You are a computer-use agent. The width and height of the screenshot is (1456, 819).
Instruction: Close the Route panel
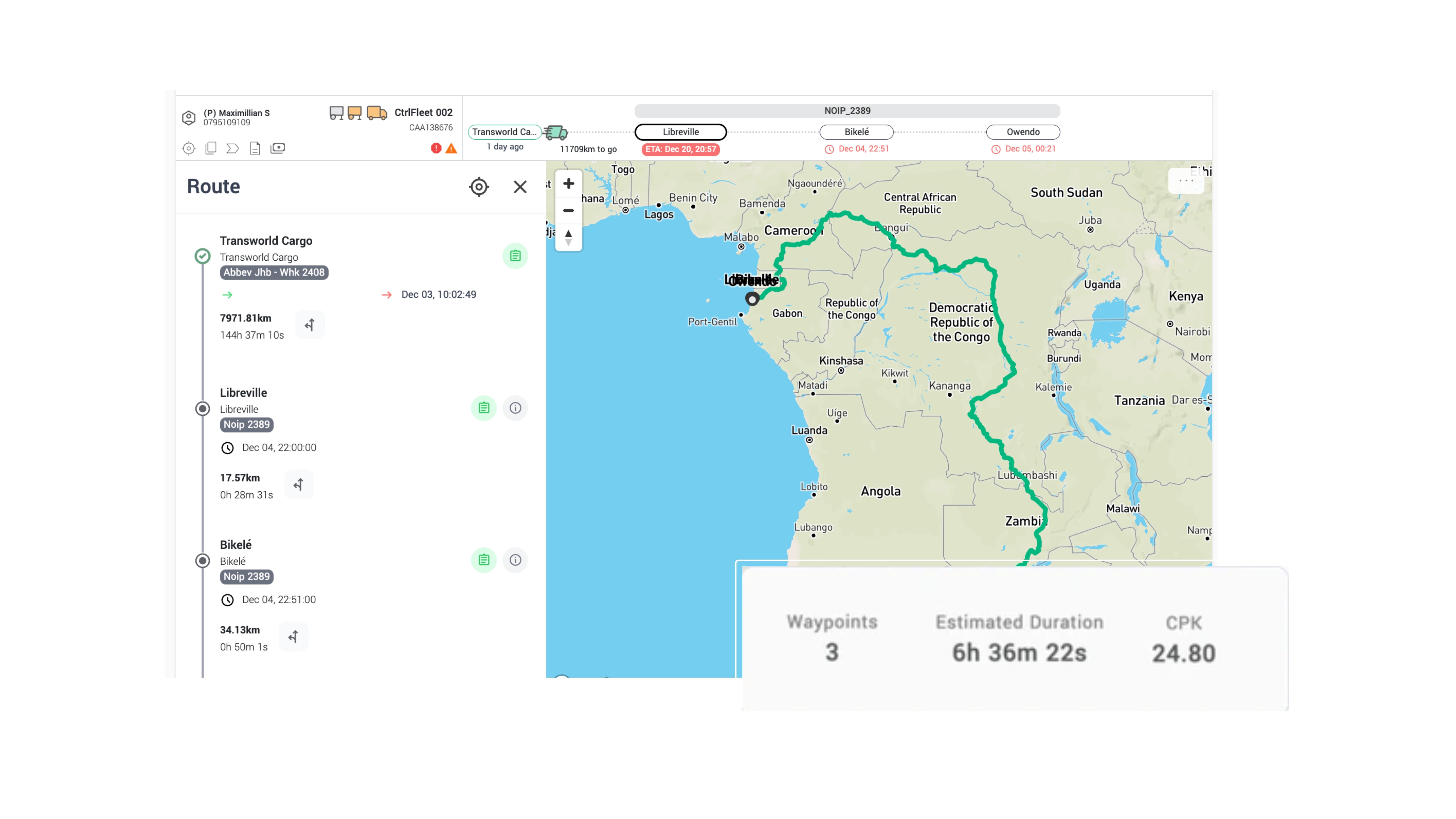[x=520, y=187]
